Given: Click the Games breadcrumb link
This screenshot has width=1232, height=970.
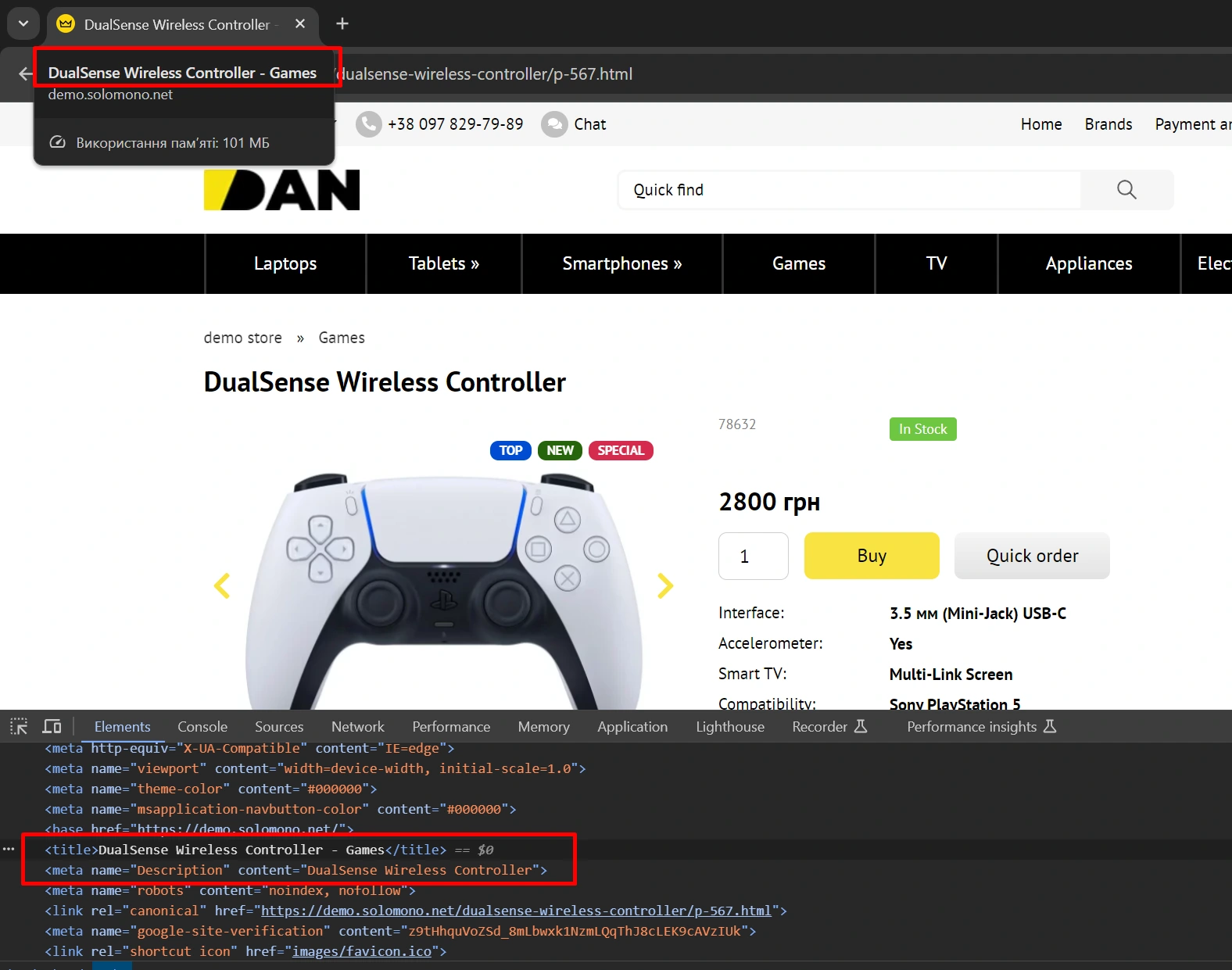Looking at the screenshot, I should coord(341,338).
